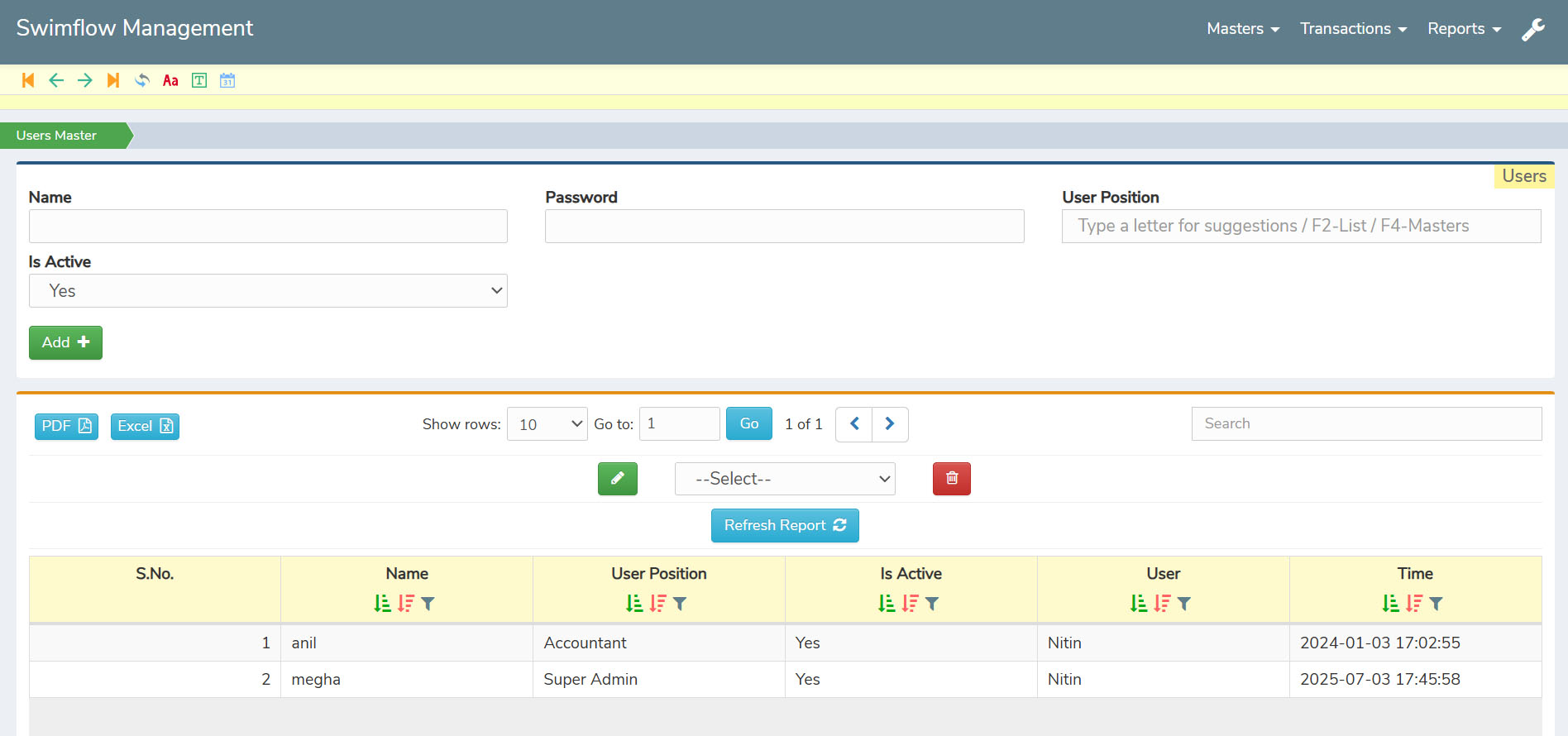
Task: Export the table using the Excel button
Action: click(x=145, y=426)
